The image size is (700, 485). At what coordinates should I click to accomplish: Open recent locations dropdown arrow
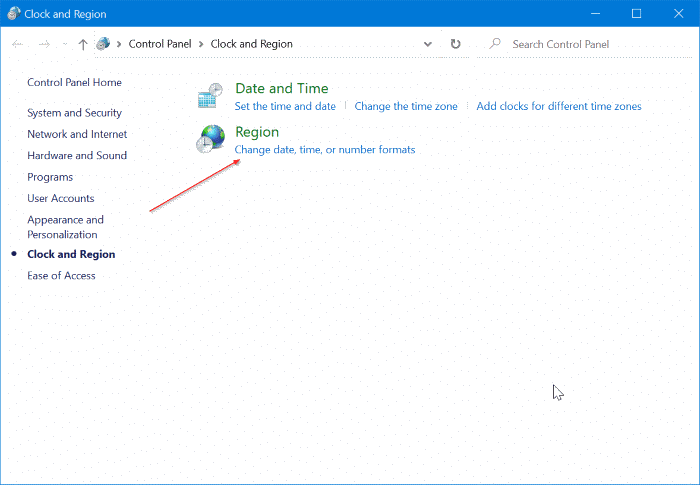coord(65,44)
